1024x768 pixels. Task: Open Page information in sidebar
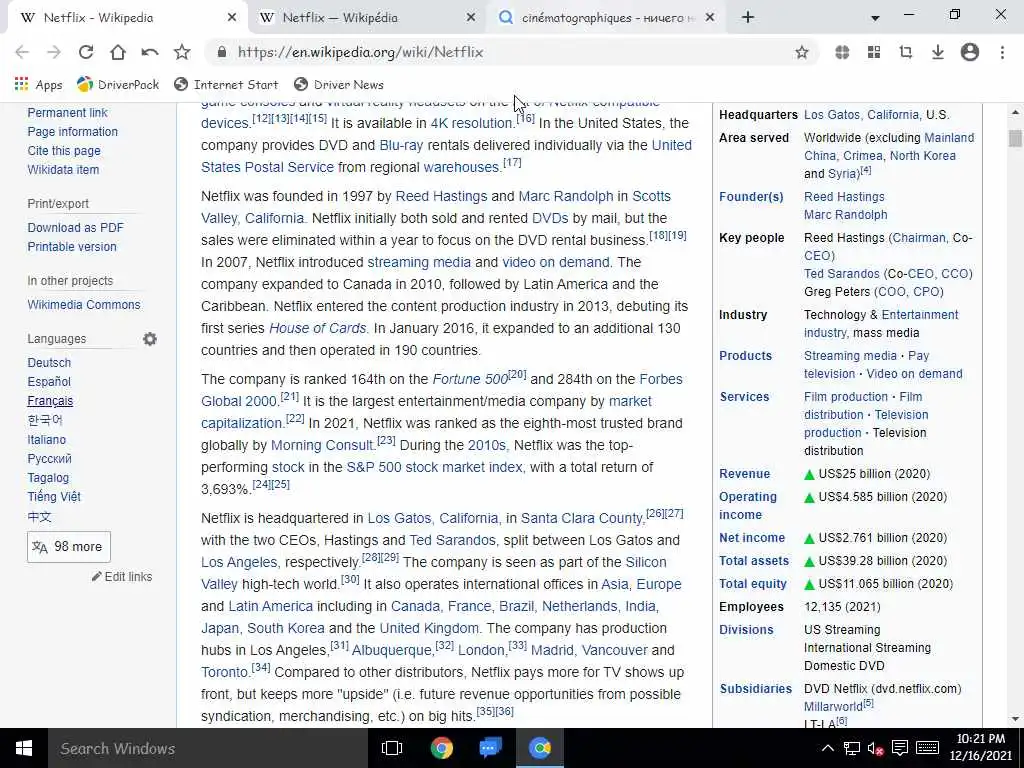pyautogui.click(x=72, y=131)
